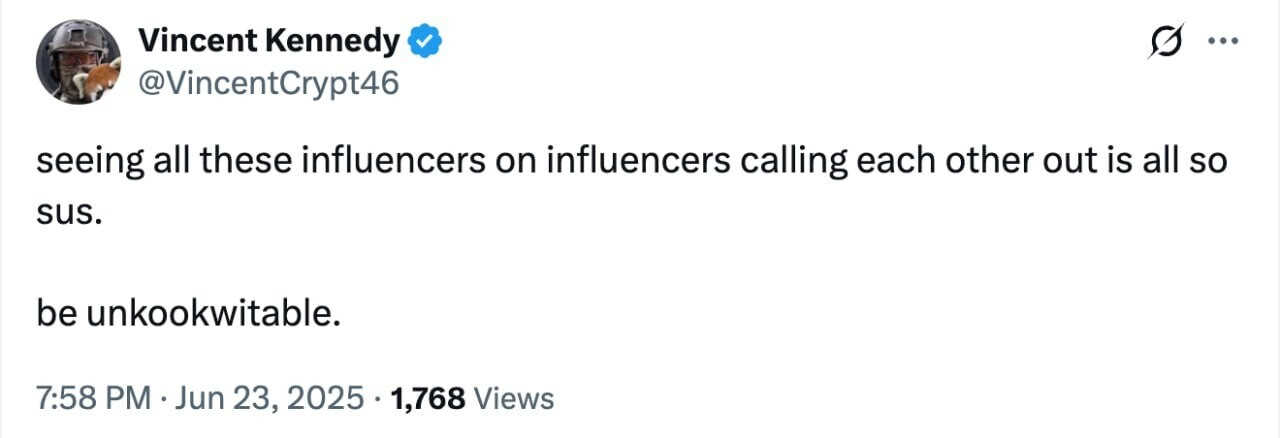
Task: Click the 7:58 PM timestamp
Action: tap(92, 398)
